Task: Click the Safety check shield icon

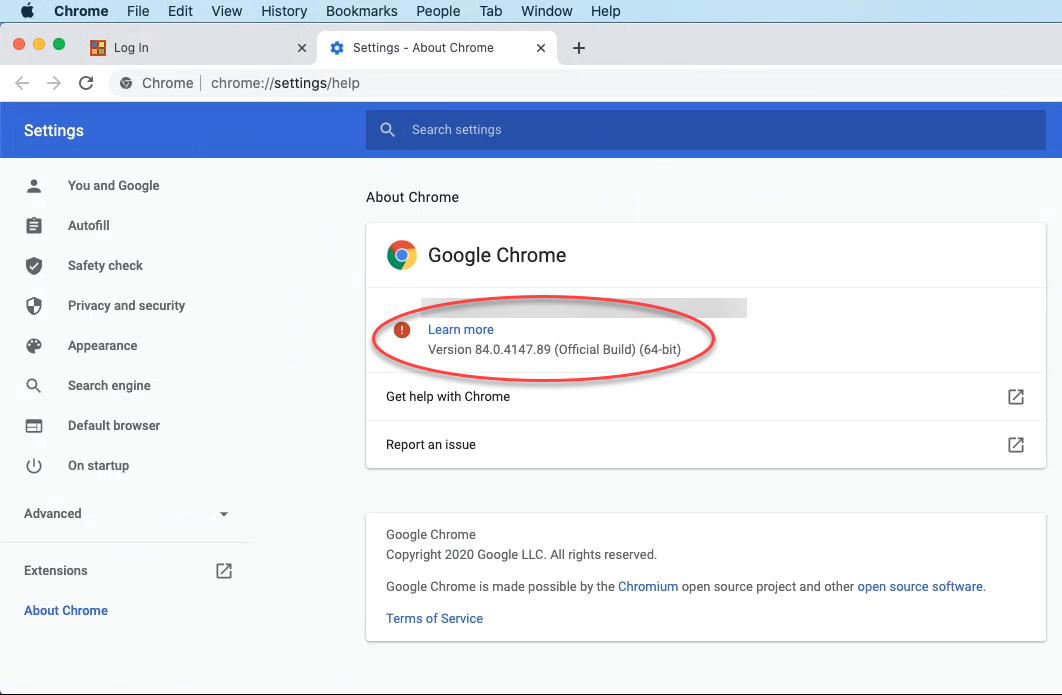Action: tap(34, 266)
